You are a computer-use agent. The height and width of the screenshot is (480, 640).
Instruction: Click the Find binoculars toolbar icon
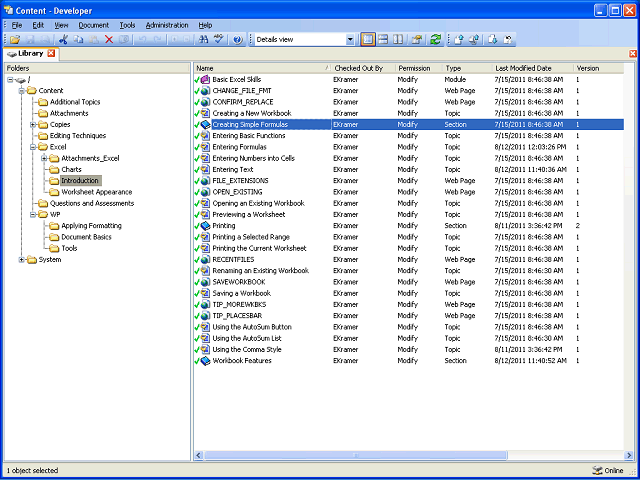tap(203, 40)
